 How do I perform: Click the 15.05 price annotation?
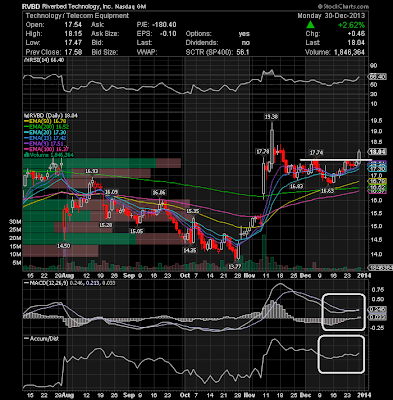coord(137,231)
